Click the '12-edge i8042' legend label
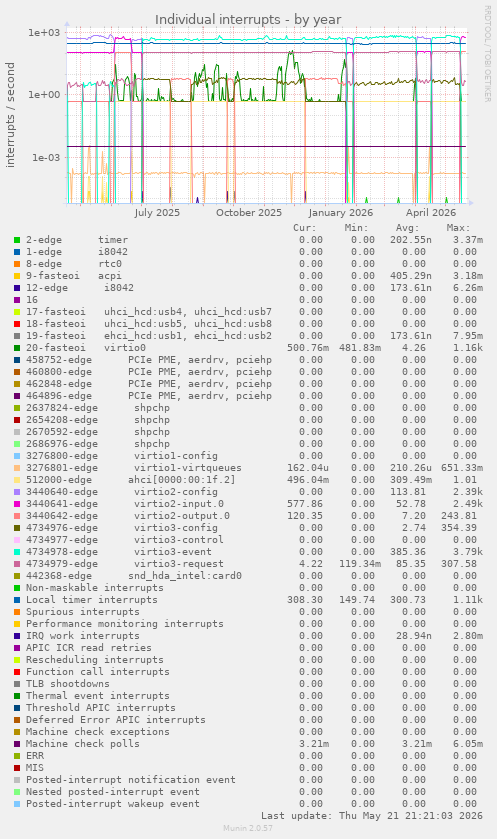Image resolution: width=497 pixels, height=839 pixels. point(80,288)
